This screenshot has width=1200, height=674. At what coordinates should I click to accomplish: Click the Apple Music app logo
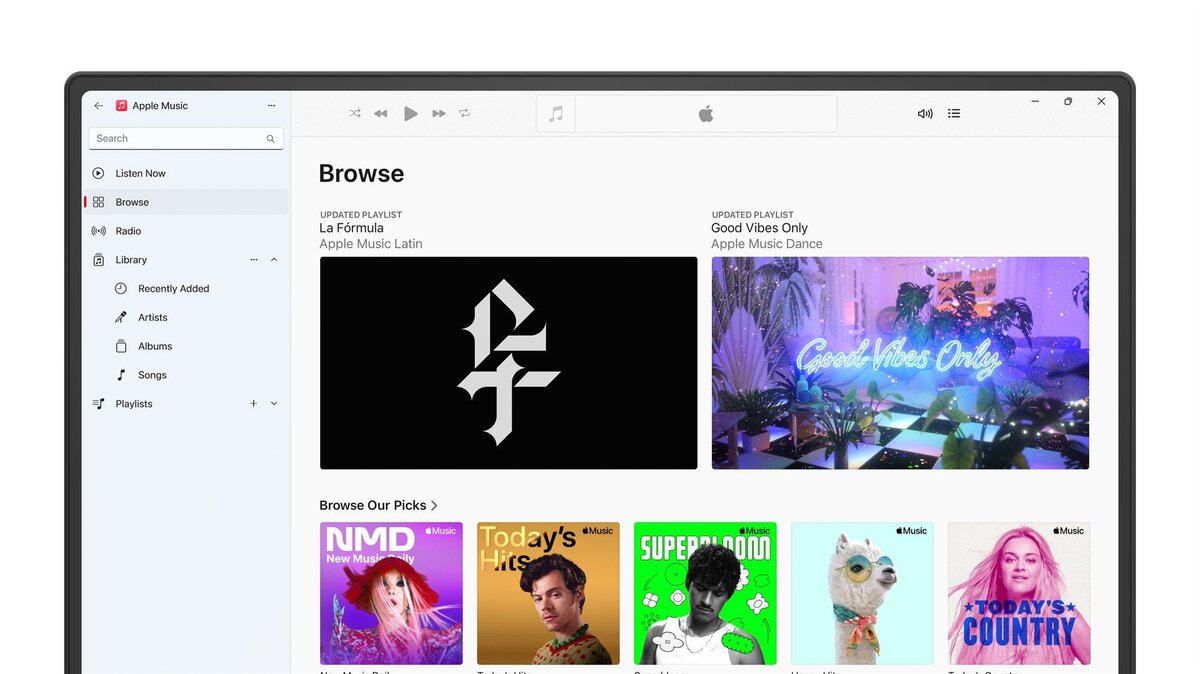[121, 105]
